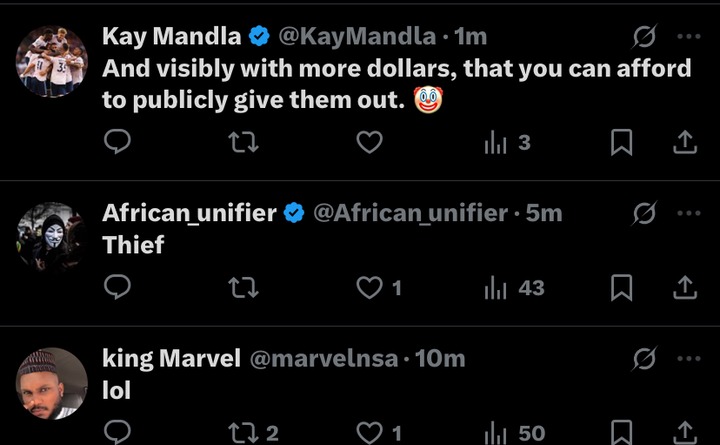Open more options on Kay Mandla's tweet
Screen dimensions: 720x445
689,36
